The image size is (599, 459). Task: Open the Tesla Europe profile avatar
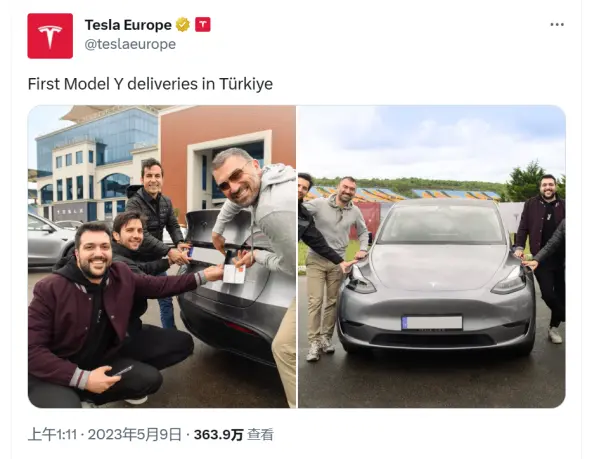[50, 36]
